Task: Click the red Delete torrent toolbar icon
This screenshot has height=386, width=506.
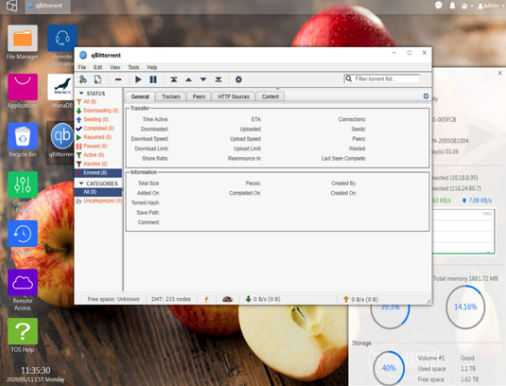Action: point(118,80)
